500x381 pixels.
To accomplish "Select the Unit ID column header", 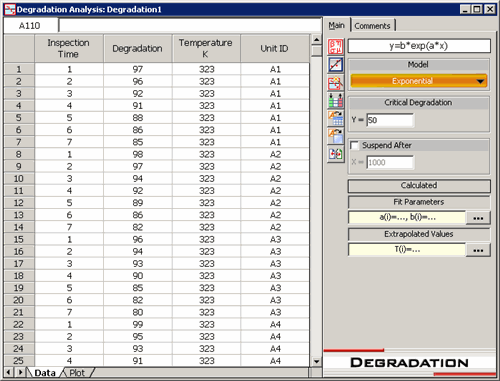I will click(275, 49).
